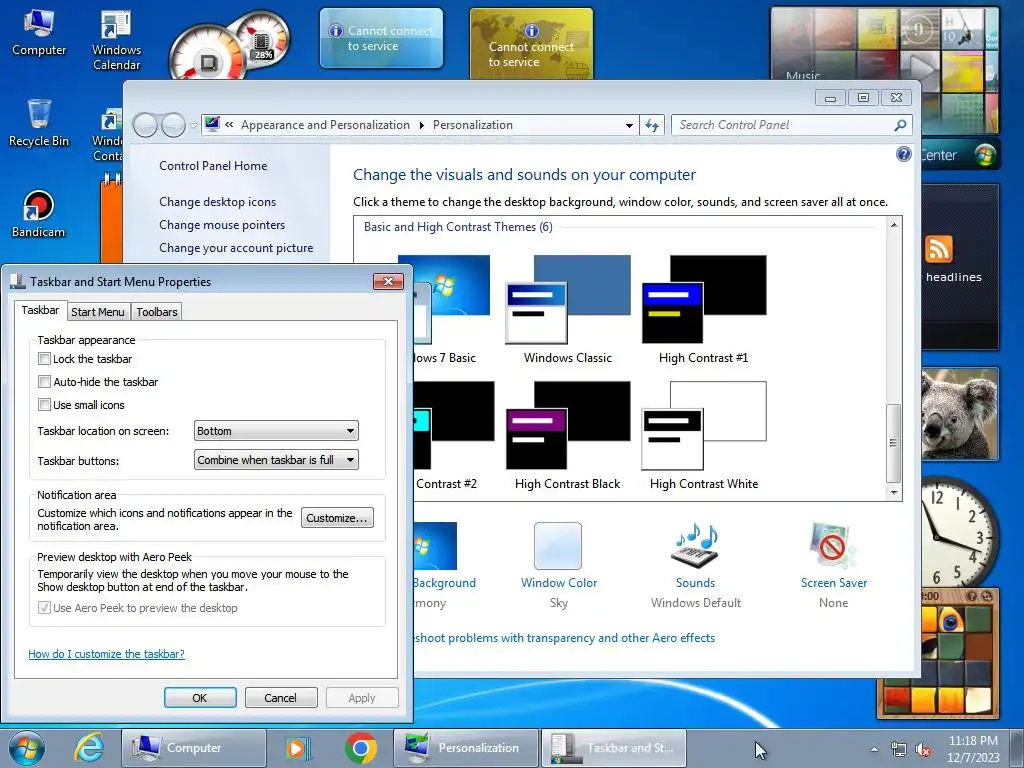Select the Windows Classic theme

(x=568, y=310)
